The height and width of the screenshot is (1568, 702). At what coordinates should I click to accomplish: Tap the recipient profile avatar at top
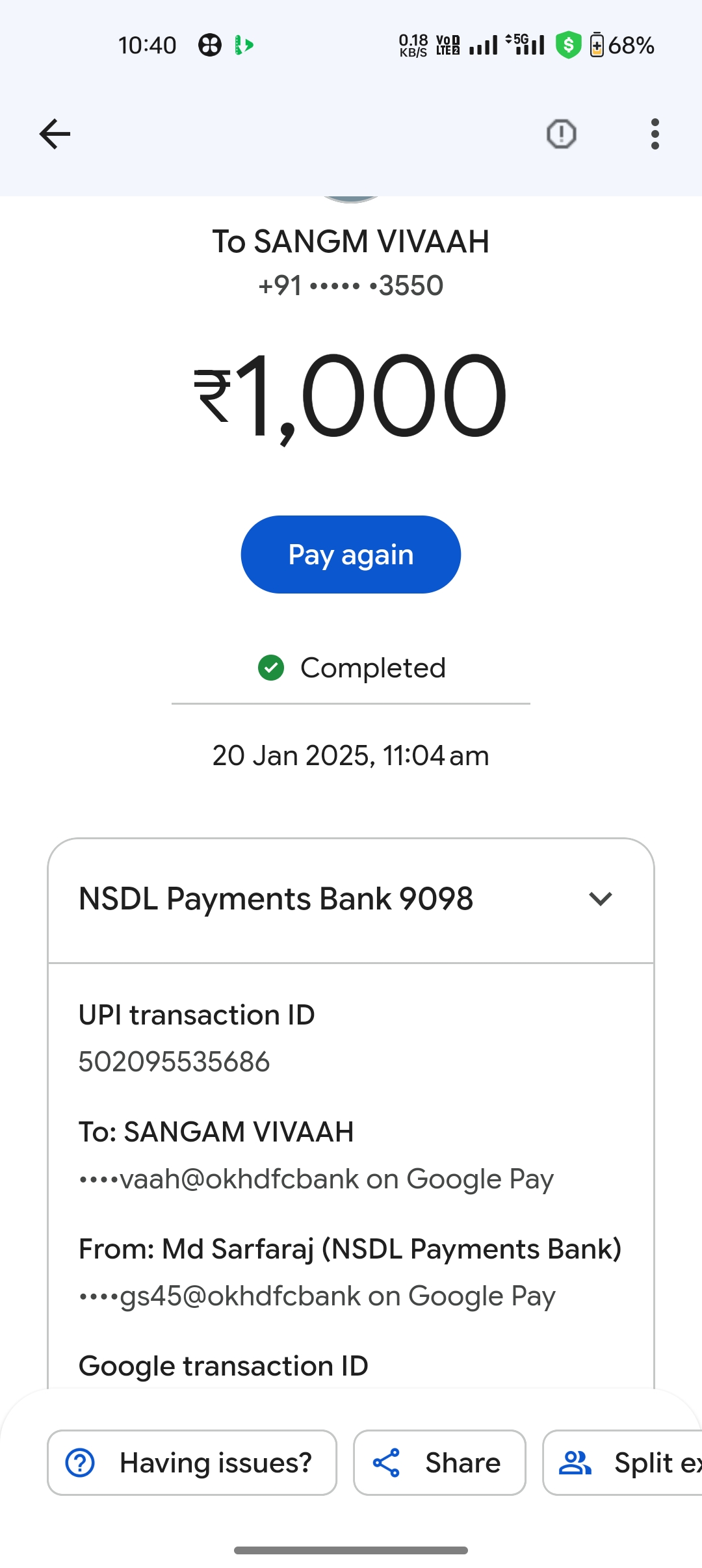[x=351, y=199]
